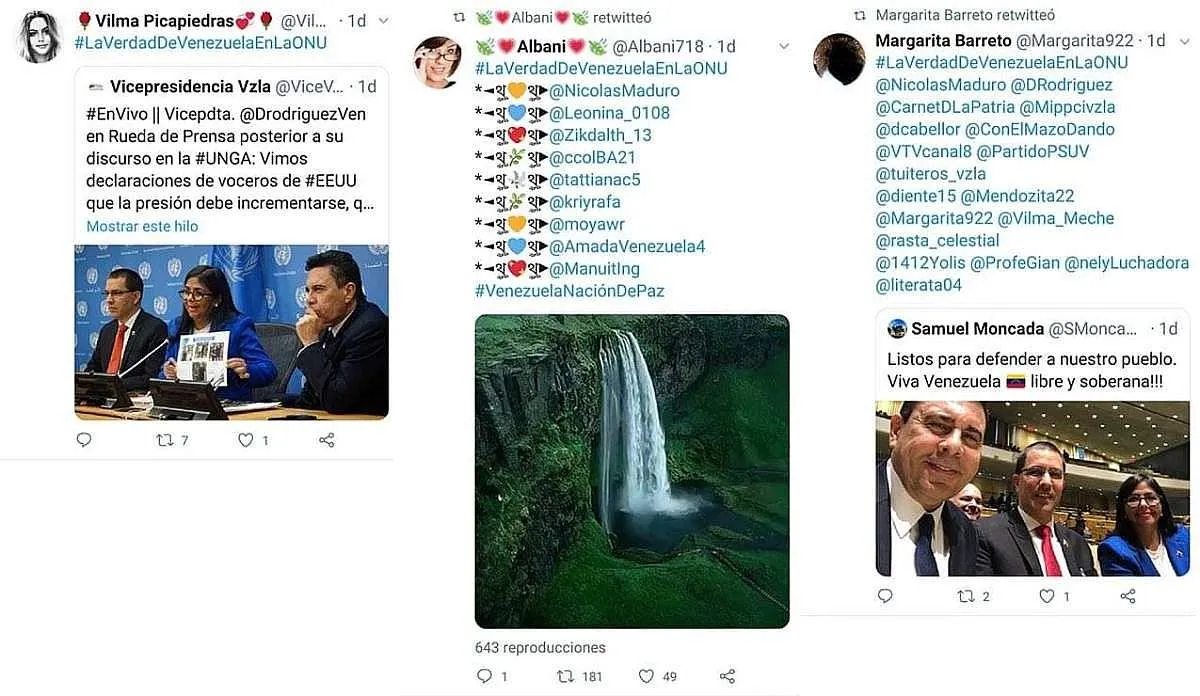Click "Mostrar este hilo" link
1200x696 pixels.
(x=142, y=226)
